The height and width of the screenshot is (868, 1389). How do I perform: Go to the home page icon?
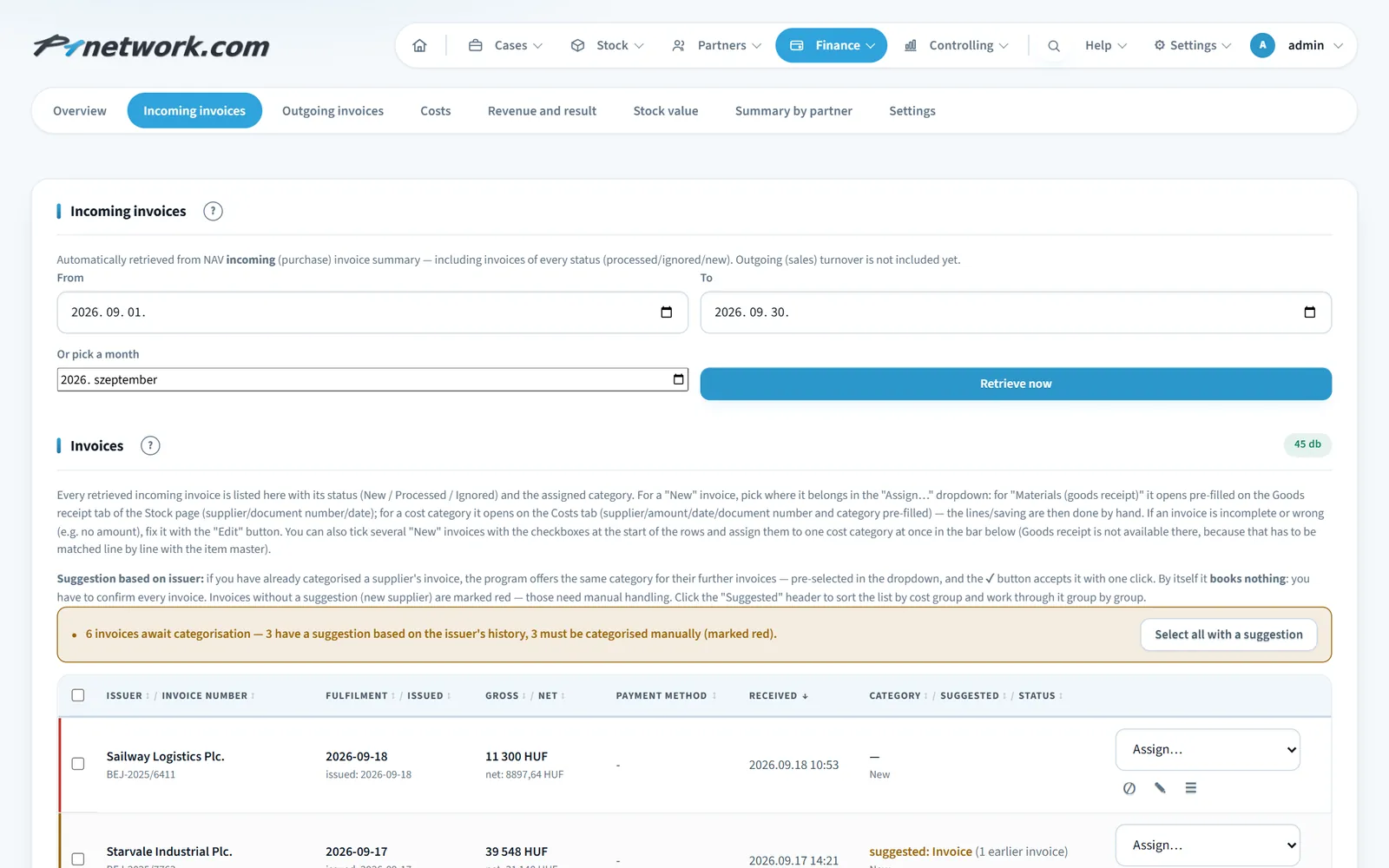(x=419, y=45)
